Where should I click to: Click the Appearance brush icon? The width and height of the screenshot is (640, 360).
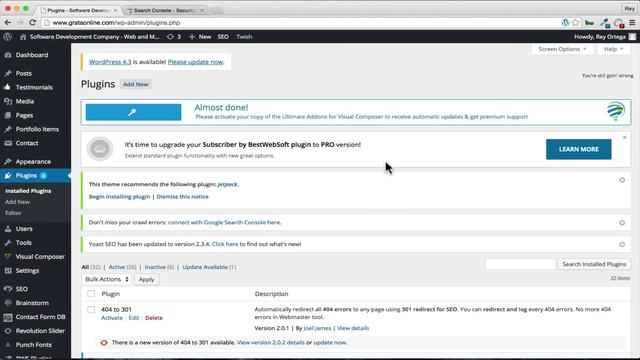[x=8, y=162]
